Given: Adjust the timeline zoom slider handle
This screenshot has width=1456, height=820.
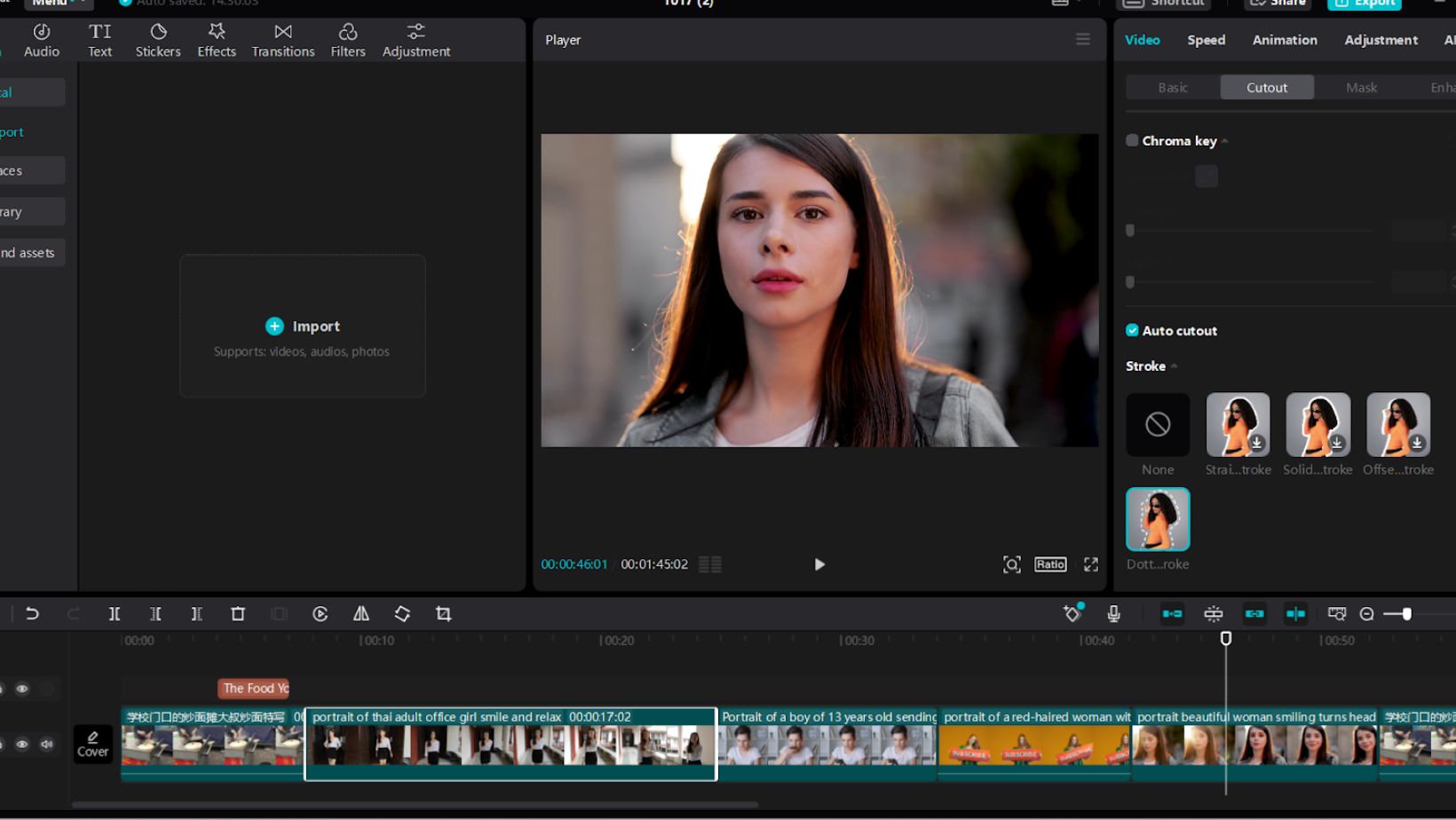Looking at the screenshot, I should pos(1406,613).
